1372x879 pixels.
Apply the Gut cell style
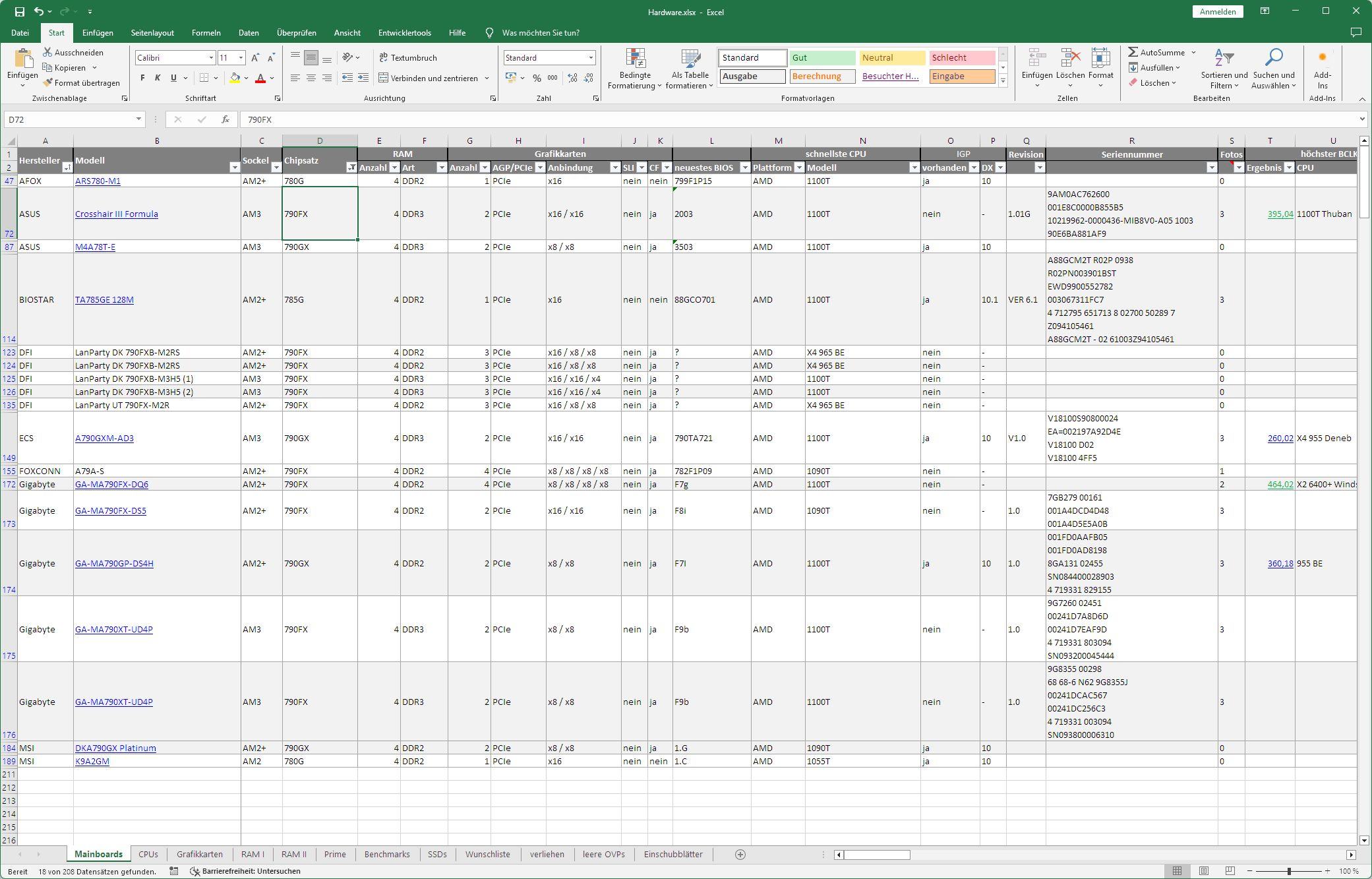coord(822,57)
